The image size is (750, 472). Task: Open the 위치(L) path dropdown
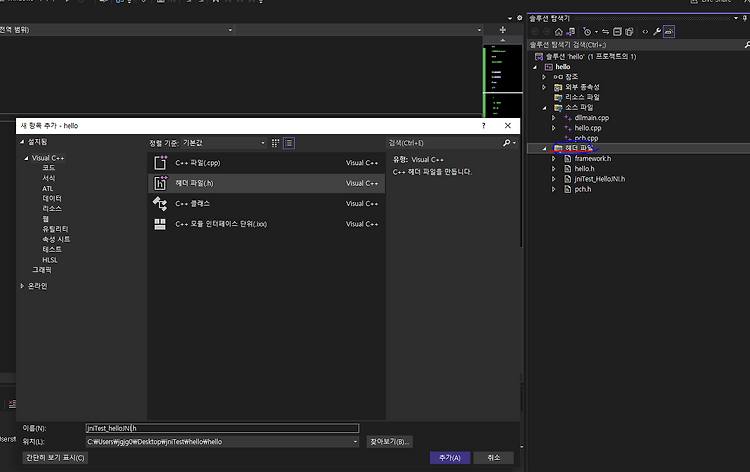tap(355, 442)
